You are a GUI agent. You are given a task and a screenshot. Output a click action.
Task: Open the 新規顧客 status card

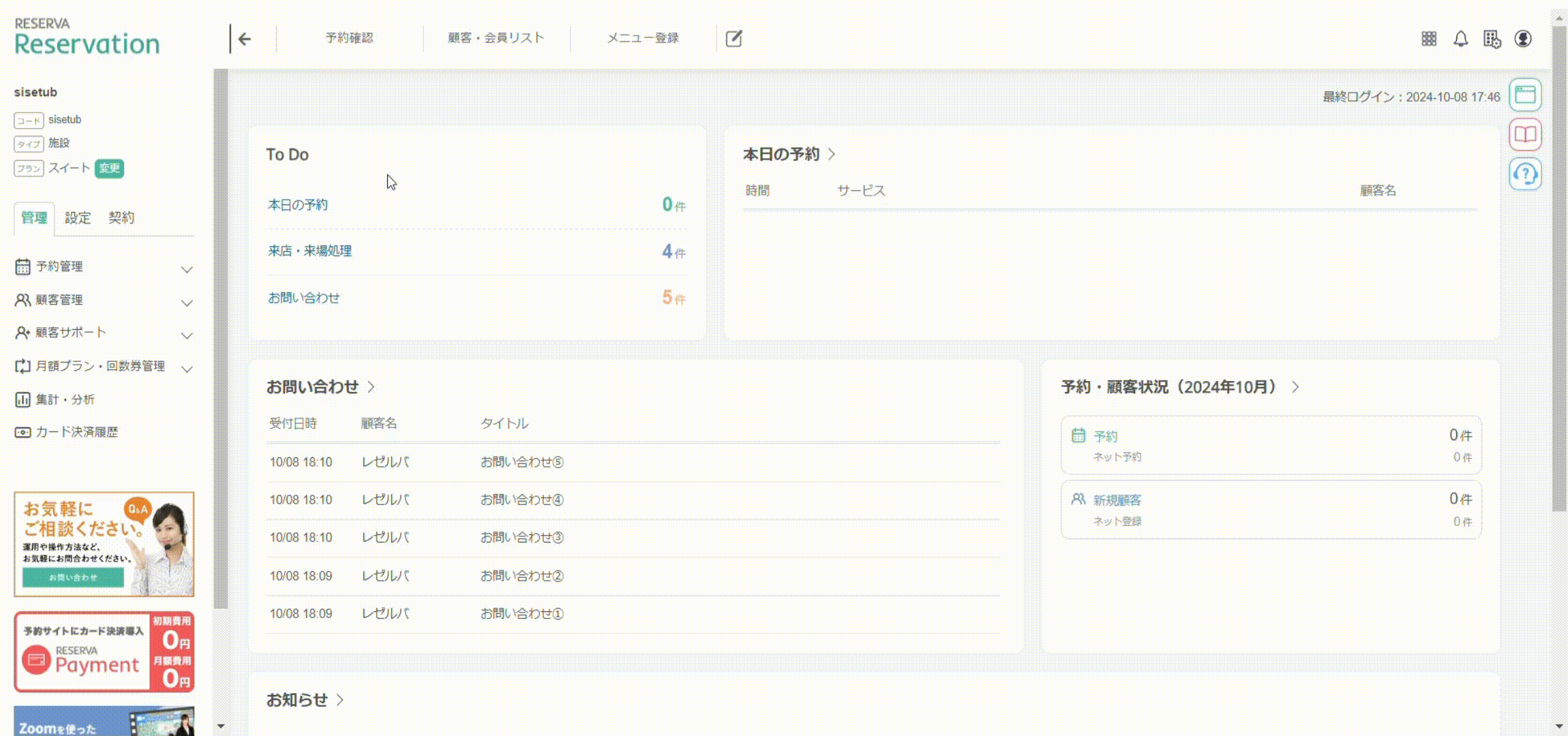point(1271,510)
